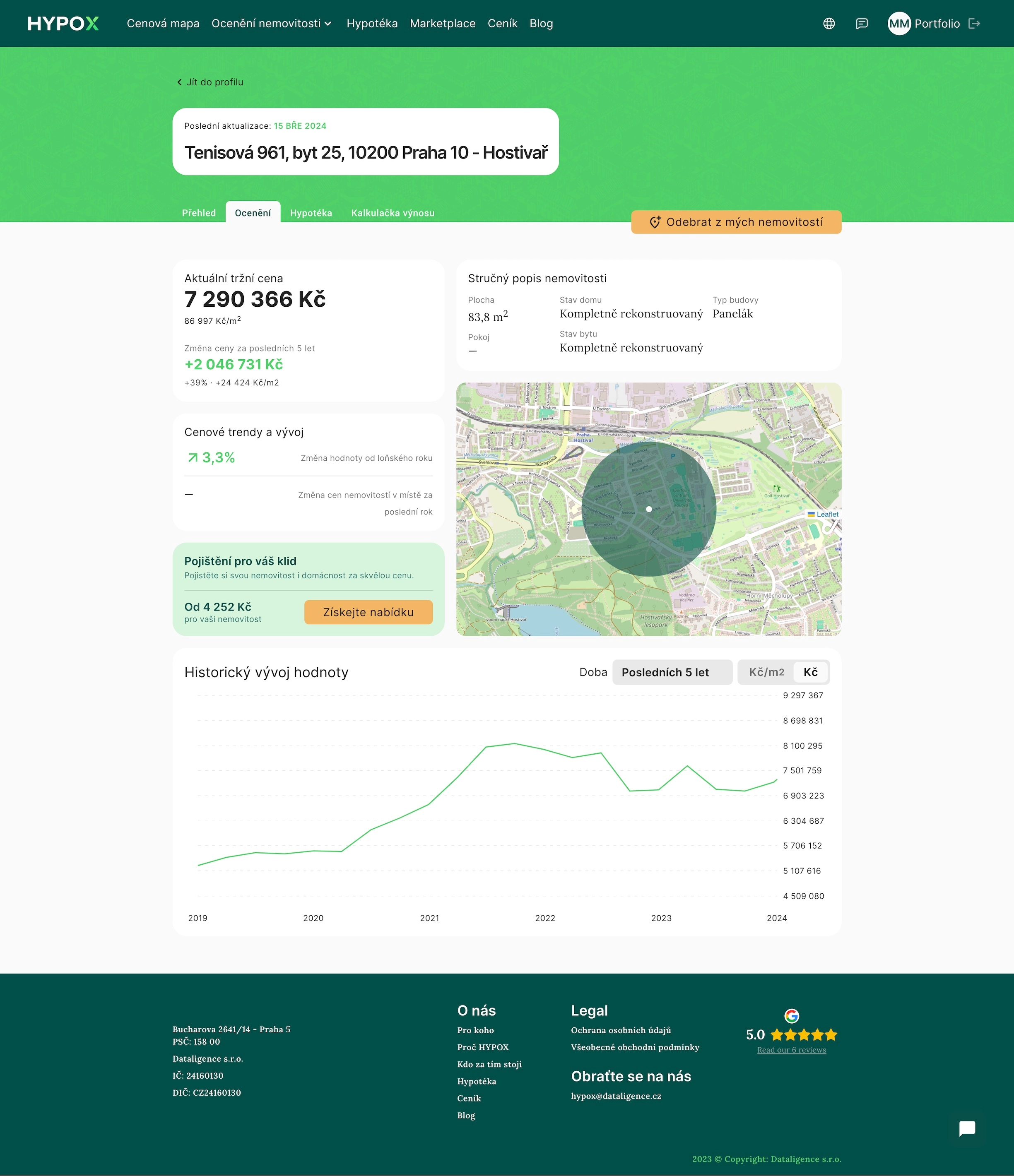Screen dimensions: 1014x1176
Task: Click the HYPOX logo
Action: (x=63, y=23)
